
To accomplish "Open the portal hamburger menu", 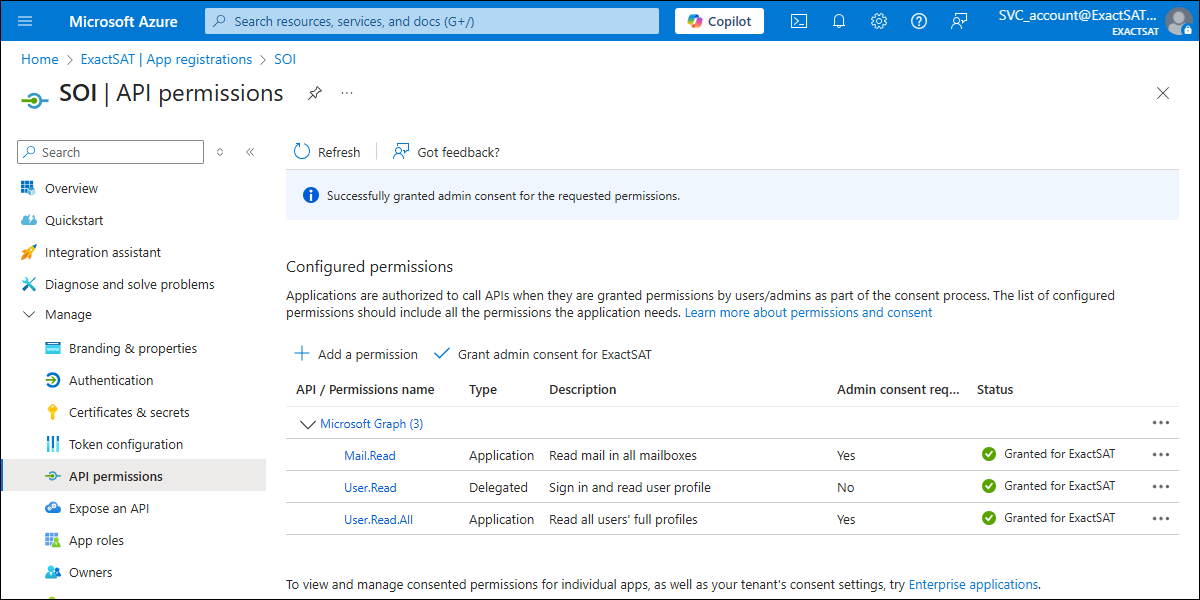I will click(26, 21).
